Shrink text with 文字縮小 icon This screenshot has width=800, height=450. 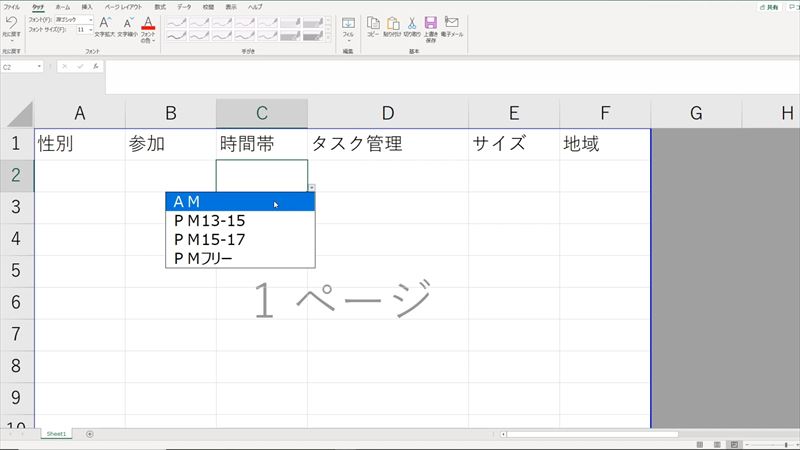click(127, 23)
